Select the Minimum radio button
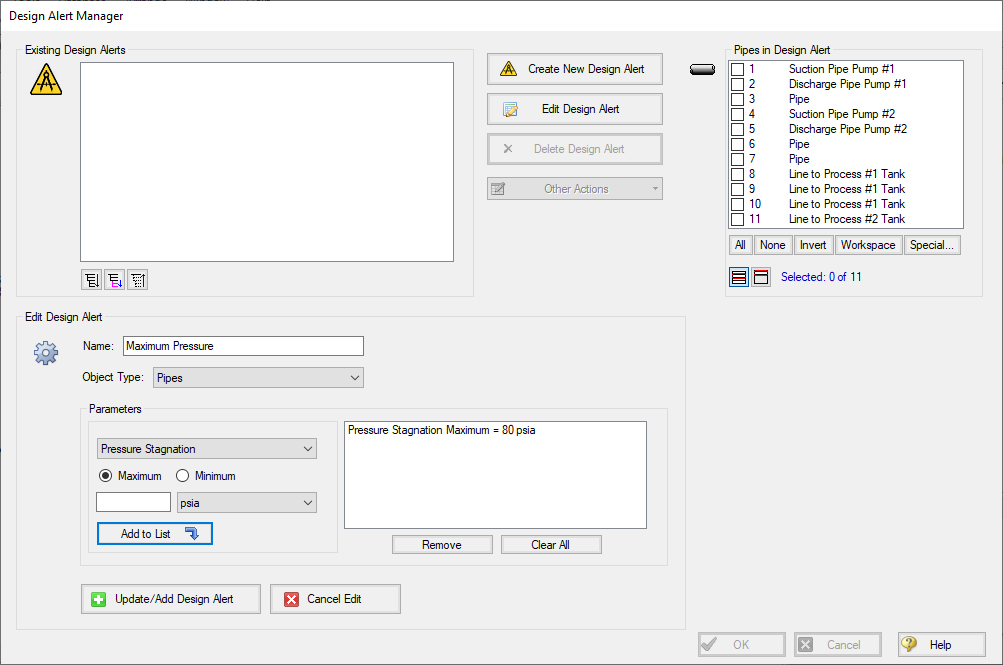Screen dimensions: 1003x665 (x=183, y=476)
